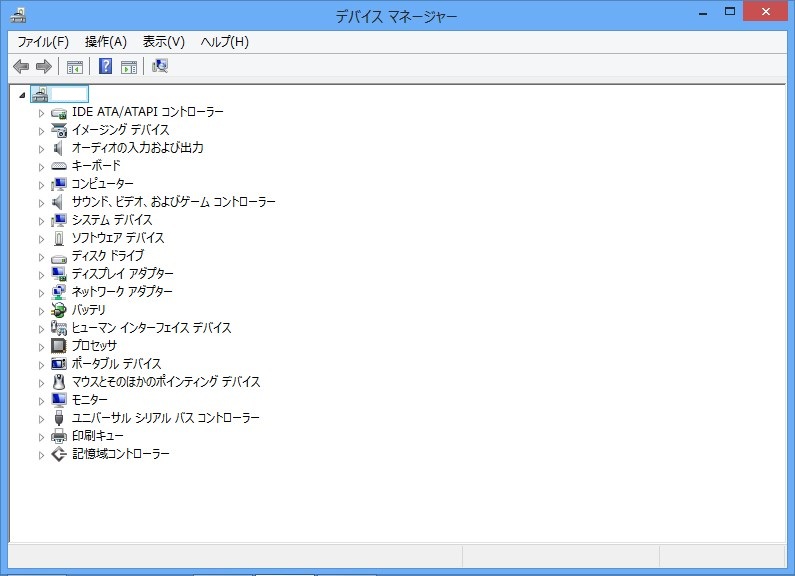
Task: Open the ファイル(F) menu
Action: pos(43,42)
